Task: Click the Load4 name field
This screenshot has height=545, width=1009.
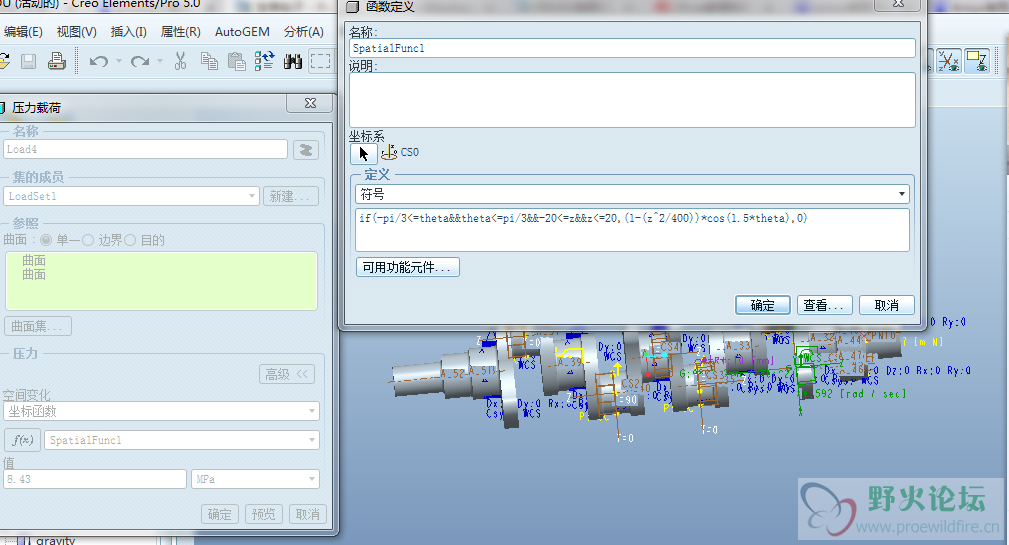Action: (145, 149)
